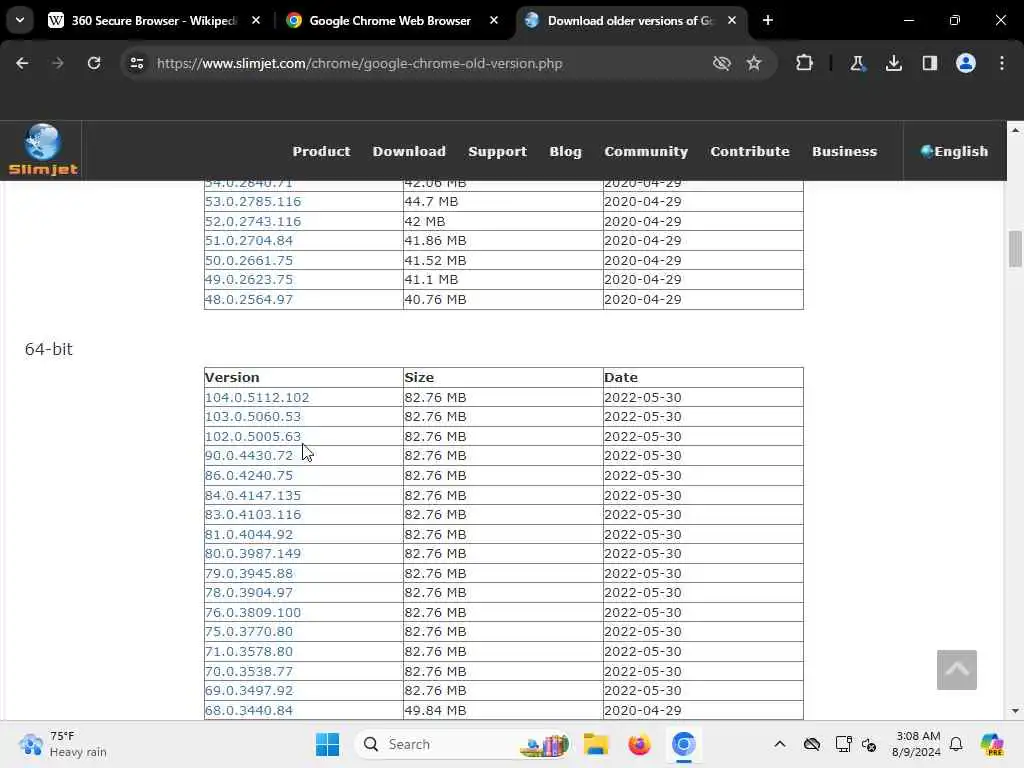
Task: Click the address bar URL
Action: tap(360, 63)
